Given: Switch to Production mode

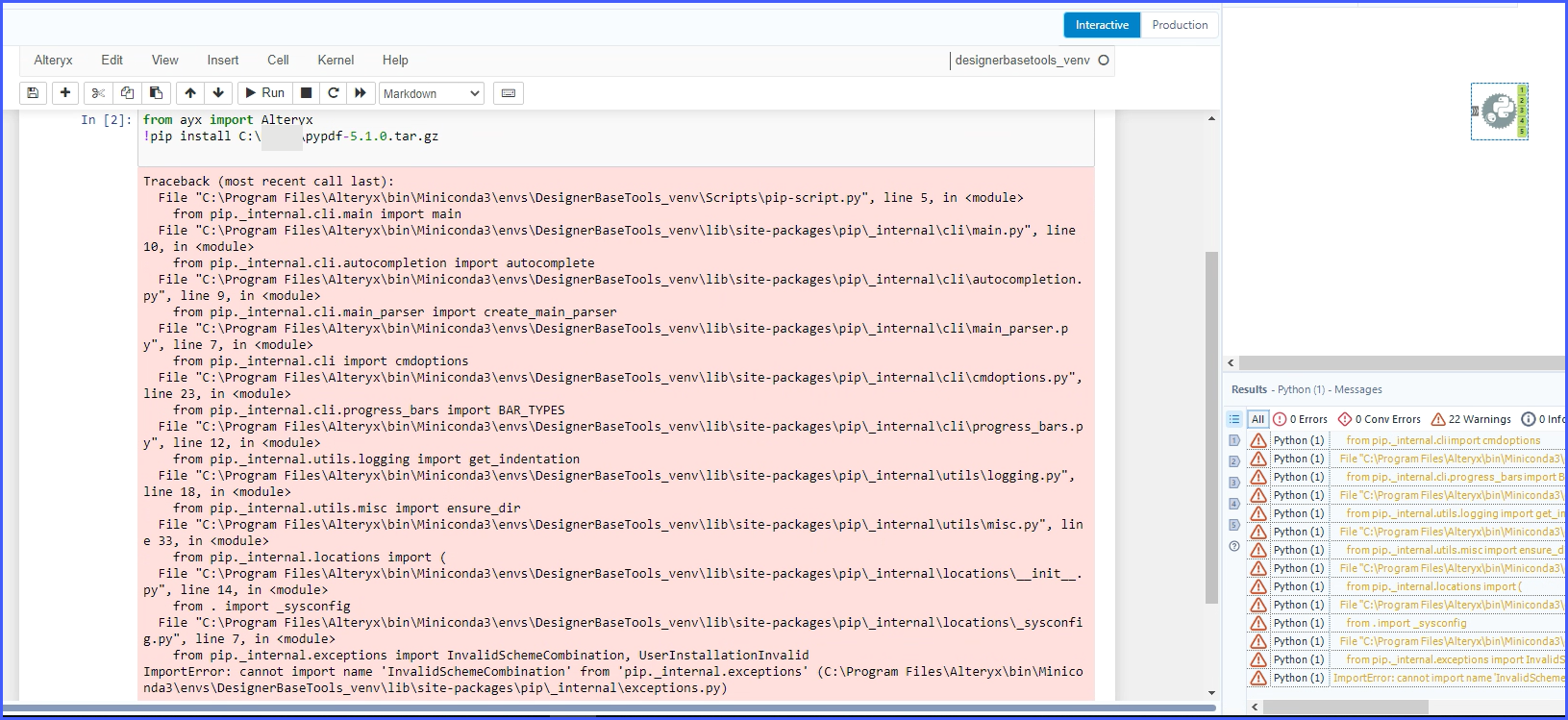Looking at the screenshot, I should point(1180,25).
